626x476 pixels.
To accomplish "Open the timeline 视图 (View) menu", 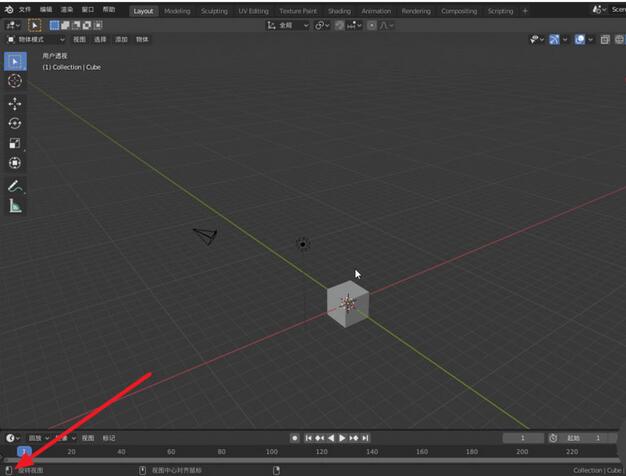I will [88, 438].
